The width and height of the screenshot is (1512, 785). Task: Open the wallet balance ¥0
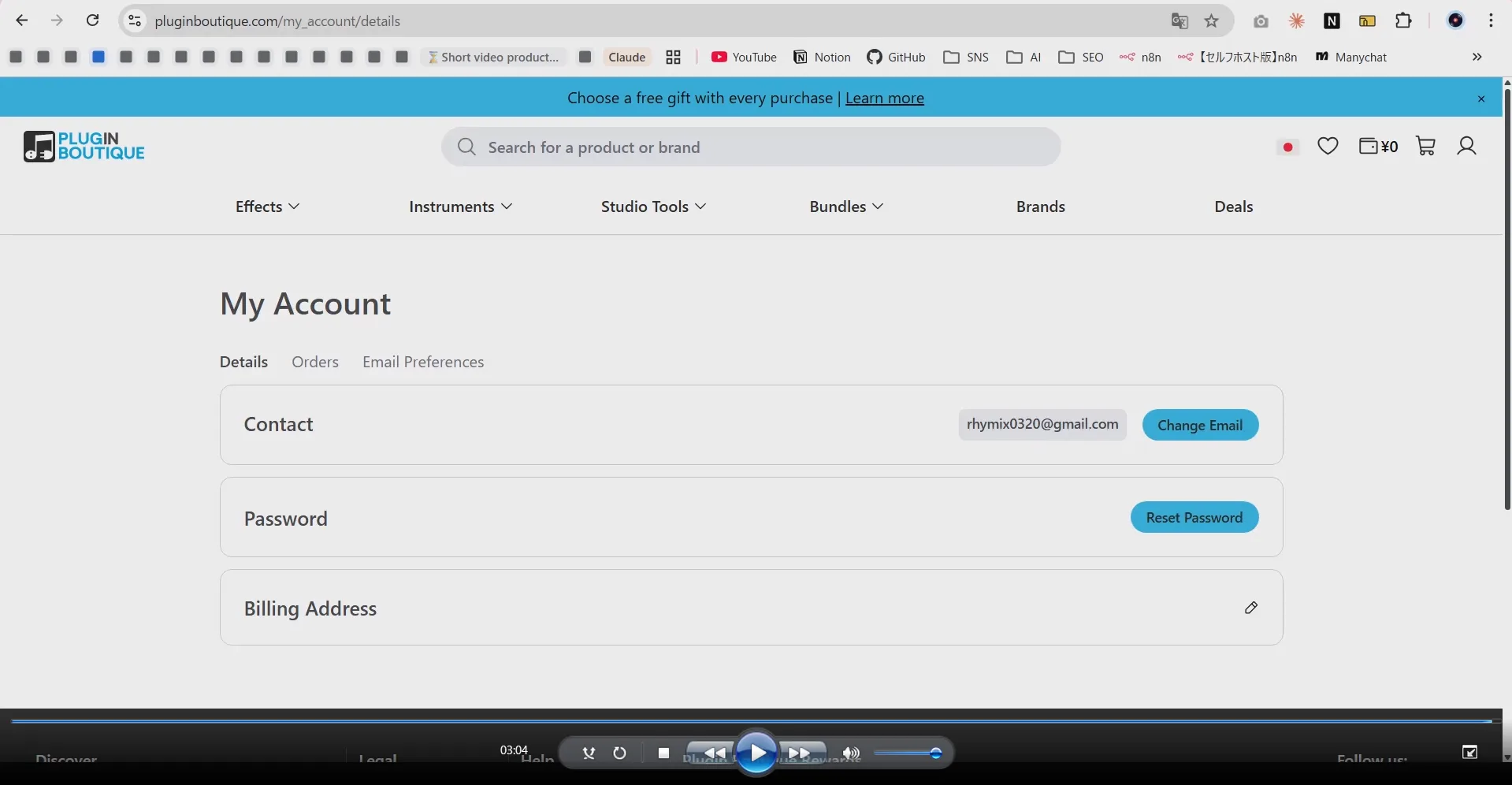pyautogui.click(x=1378, y=146)
